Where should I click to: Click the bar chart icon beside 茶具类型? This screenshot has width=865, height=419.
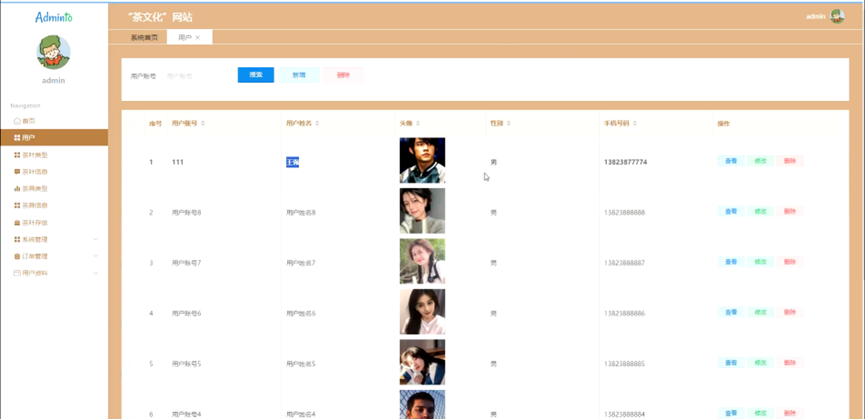(17, 189)
